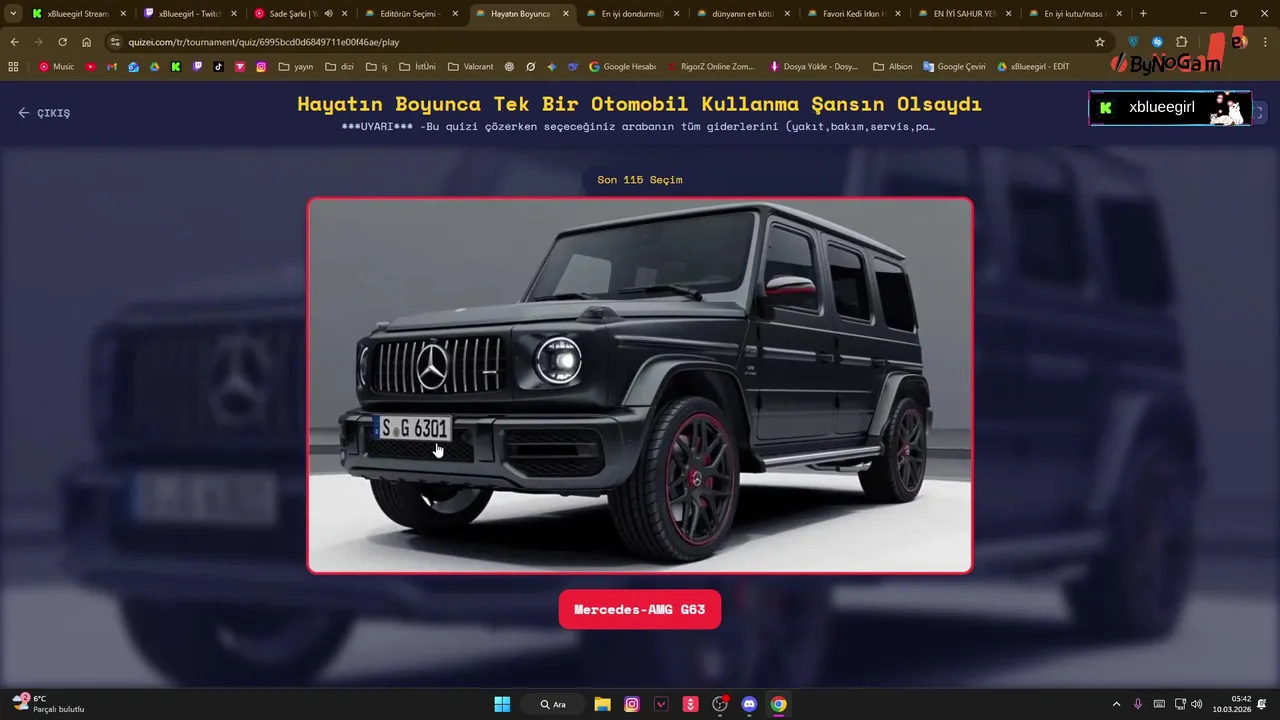Open the apps grid in bookmarks bar
This screenshot has height=720, width=1280.
[13, 67]
